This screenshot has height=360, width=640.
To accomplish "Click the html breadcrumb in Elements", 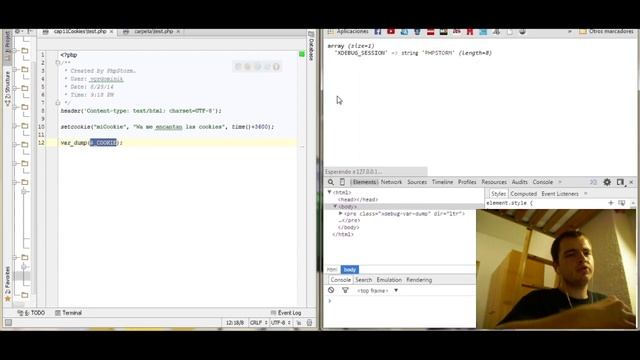I will point(332,269).
